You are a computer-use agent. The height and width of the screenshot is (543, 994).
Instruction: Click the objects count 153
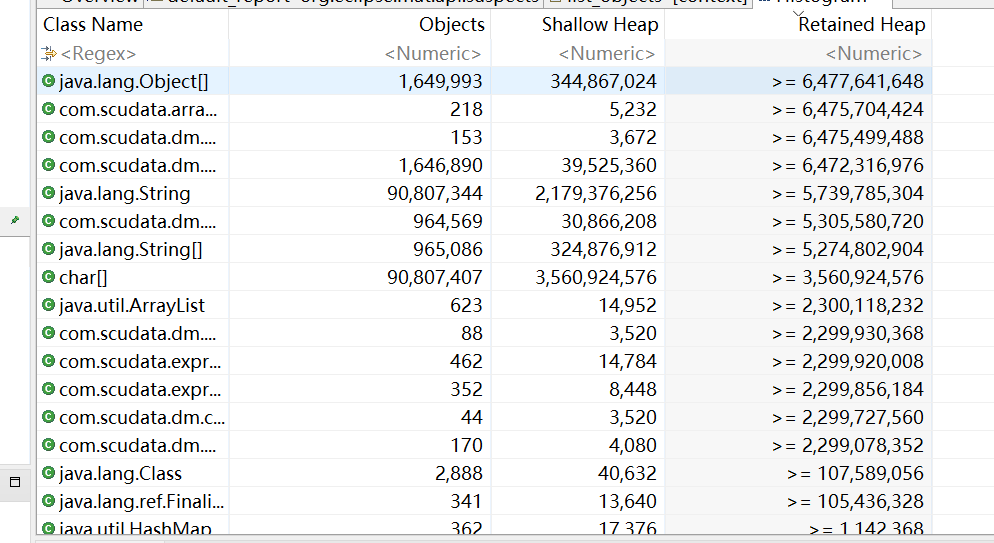[466, 137]
